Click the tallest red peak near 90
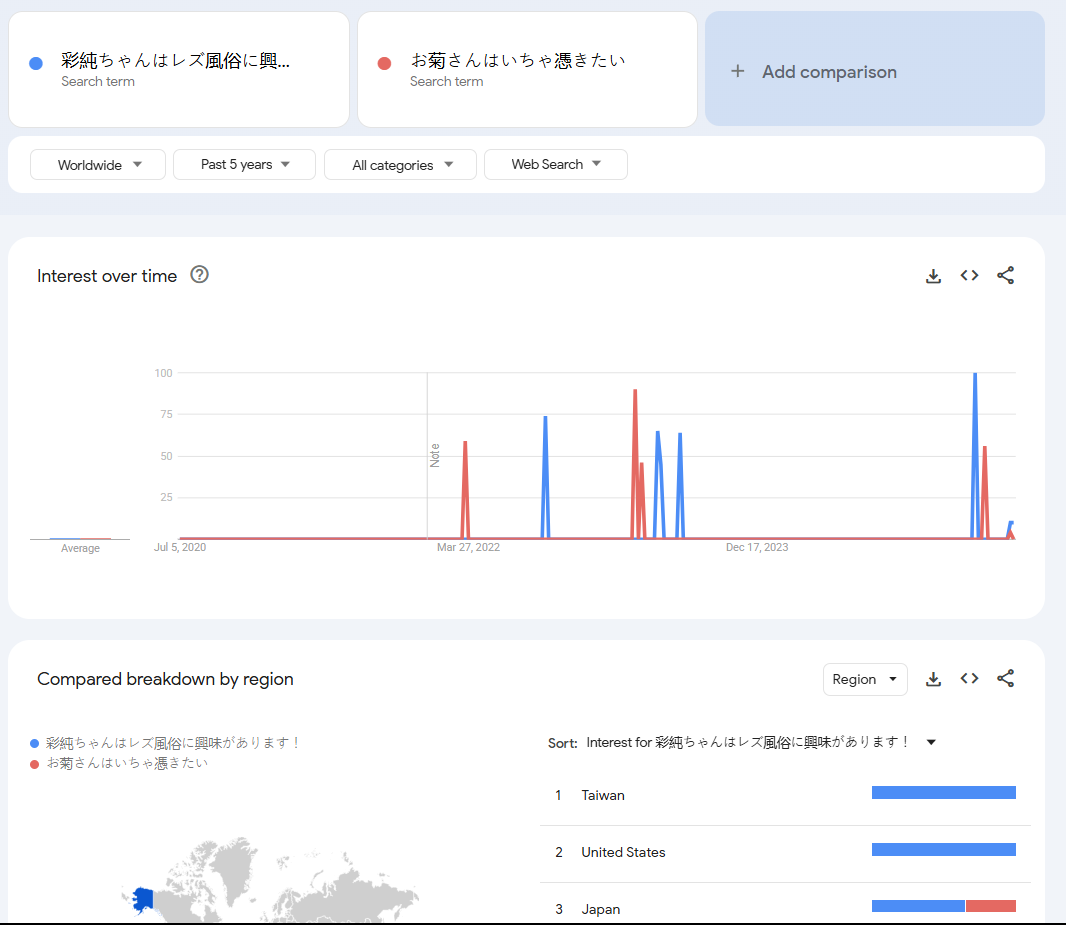Screen dimensions: 1066x925 click(635, 391)
